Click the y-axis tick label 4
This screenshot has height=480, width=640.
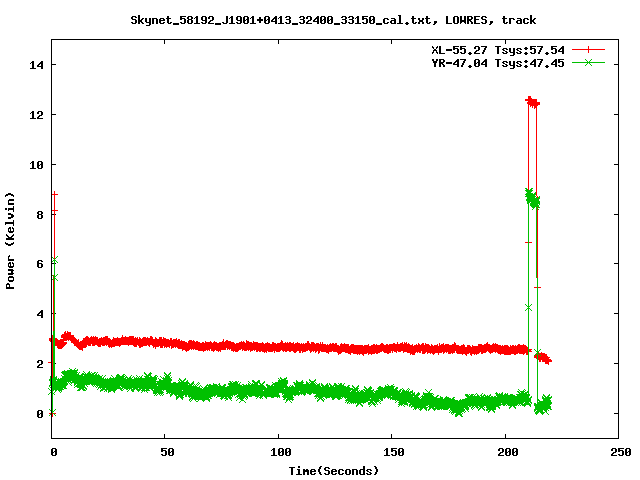(40, 314)
